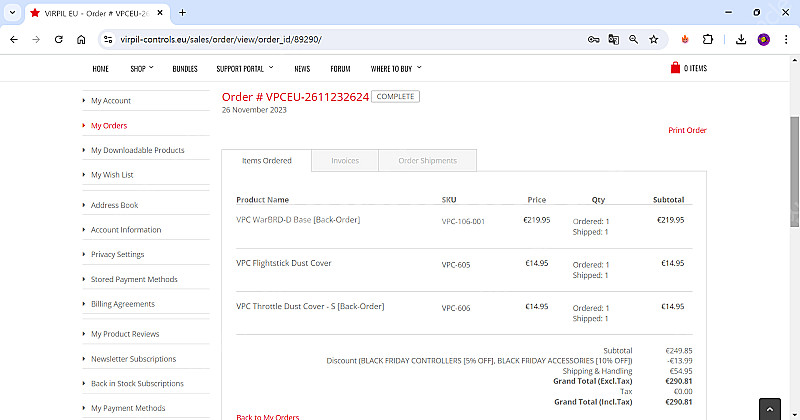Open the BUNDLES page
The width and height of the screenshot is (800, 420).
coord(185,68)
